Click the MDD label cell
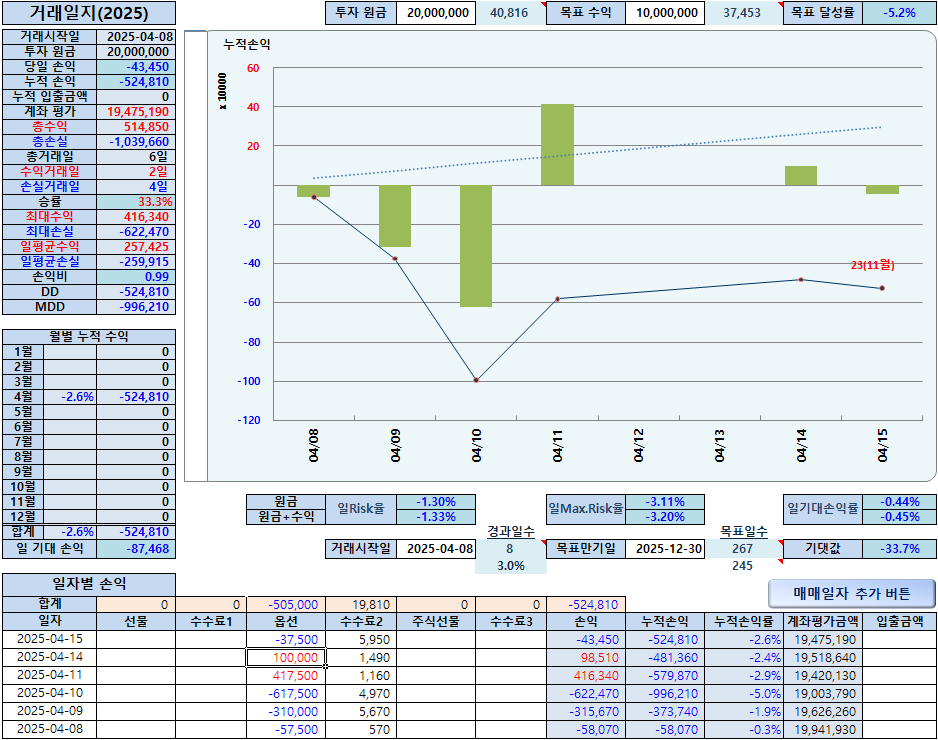Screen dimensions: 938x740 50,307
